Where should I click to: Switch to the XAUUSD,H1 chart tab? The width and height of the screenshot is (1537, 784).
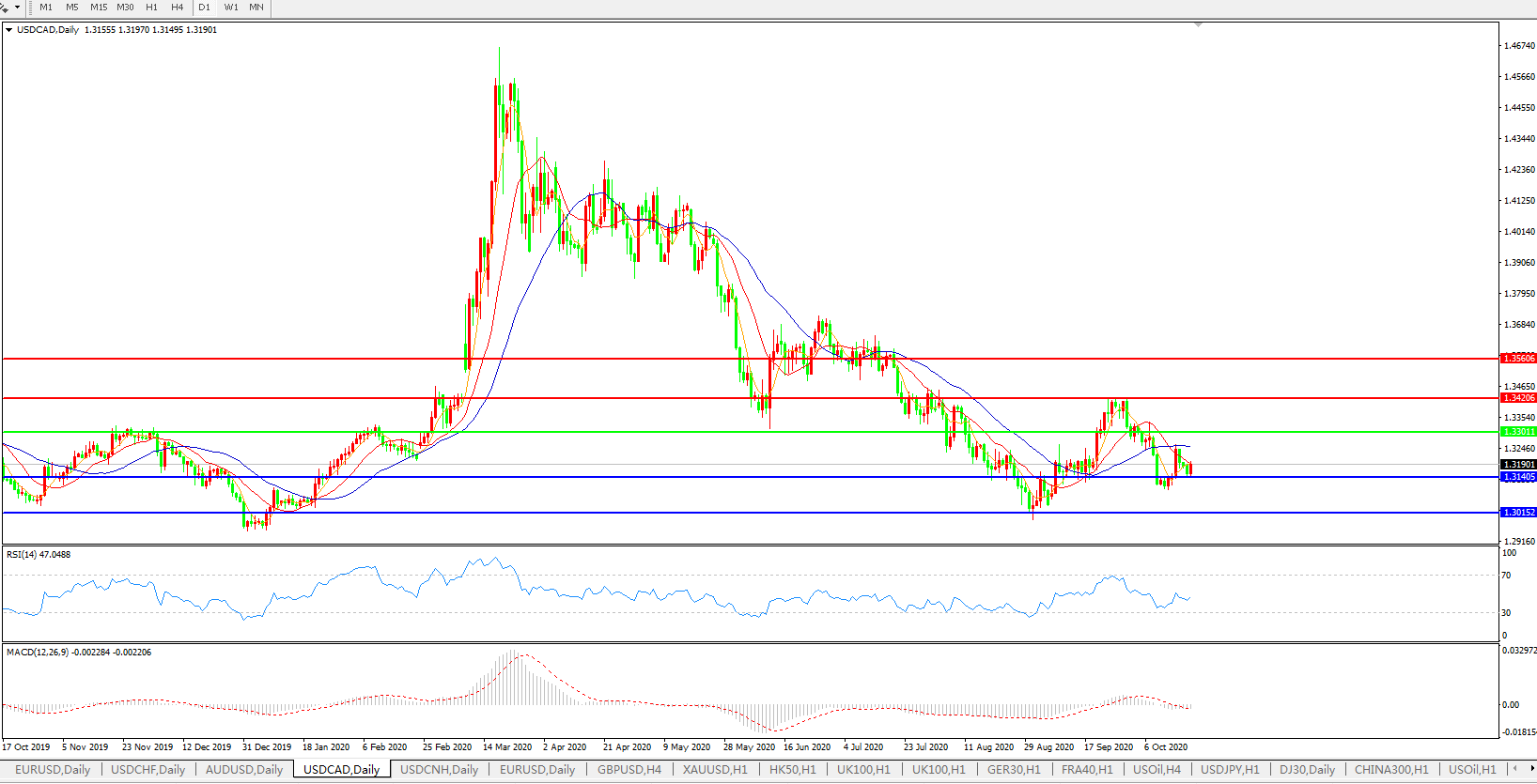coord(715,770)
